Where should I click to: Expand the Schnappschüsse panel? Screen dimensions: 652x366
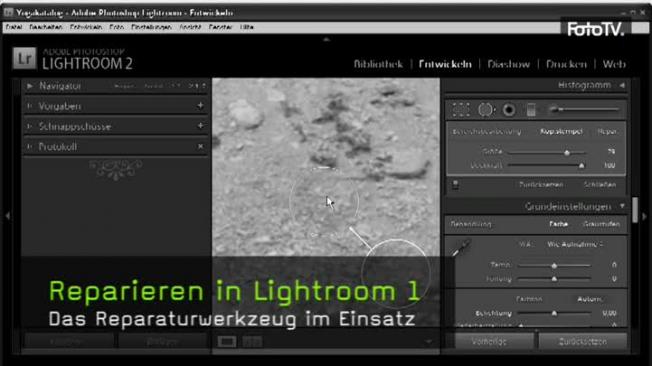coord(30,126)
